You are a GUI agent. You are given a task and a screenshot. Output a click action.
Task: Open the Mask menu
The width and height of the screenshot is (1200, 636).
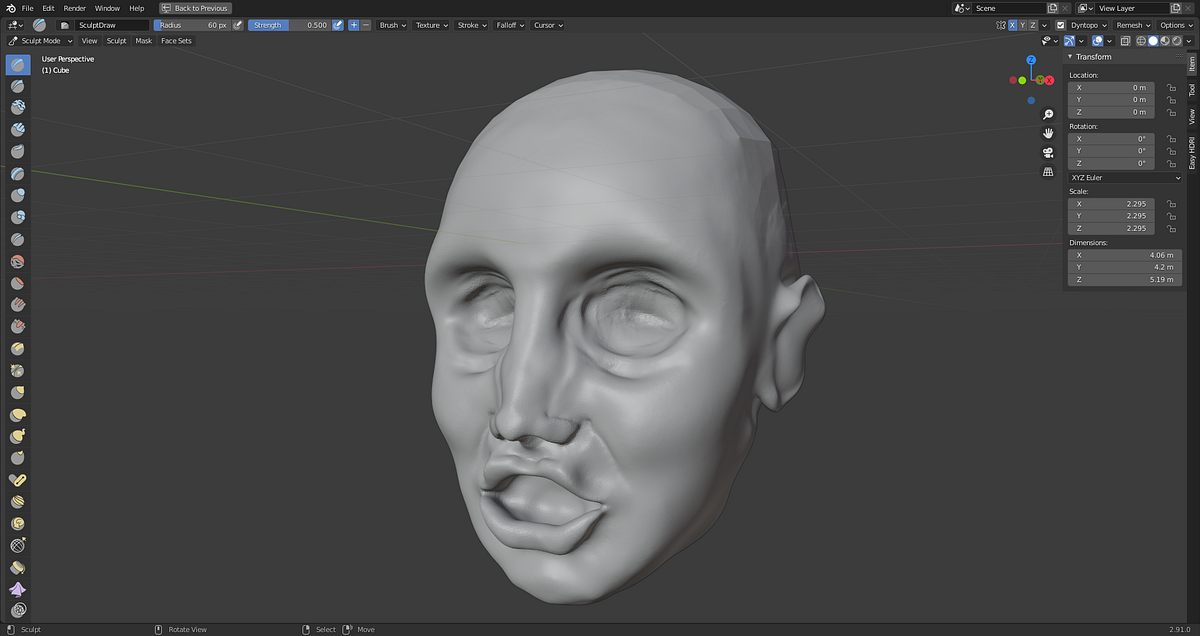[144, 41]
